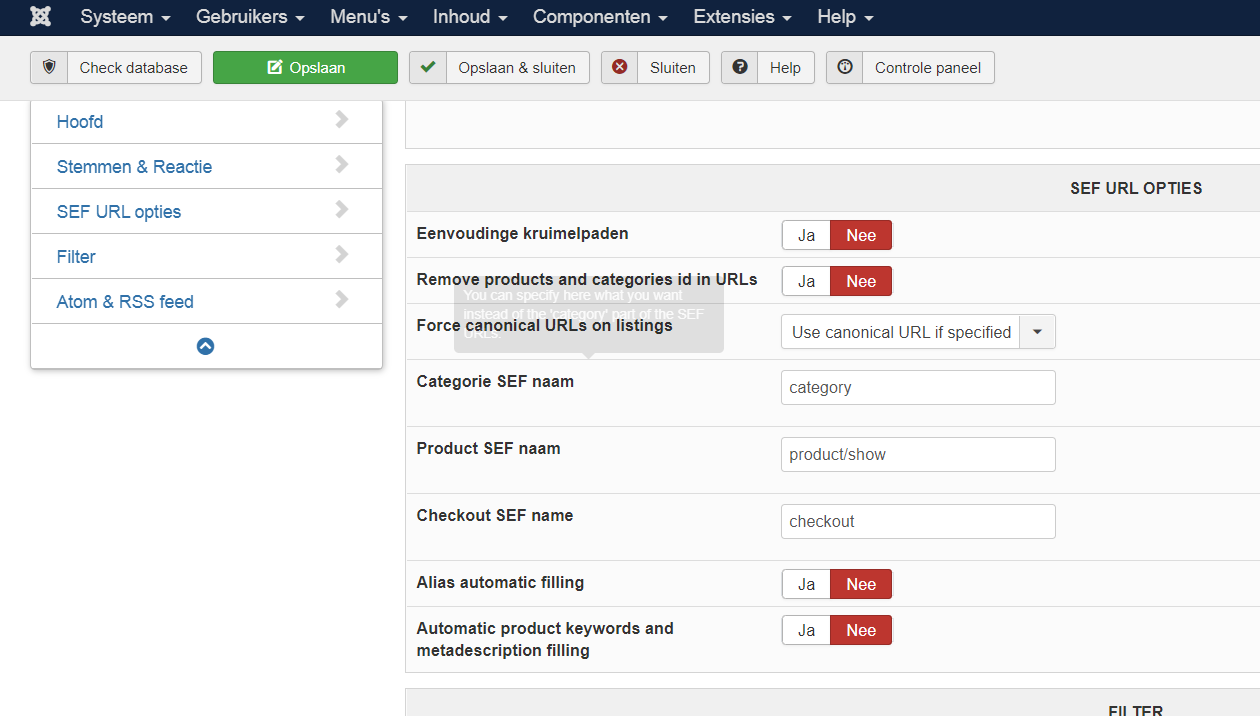Image resolution: width=1260 pixels, height=716 pixels.
Task: Click the green Opslaan button
Action: [x=305, y=68]
